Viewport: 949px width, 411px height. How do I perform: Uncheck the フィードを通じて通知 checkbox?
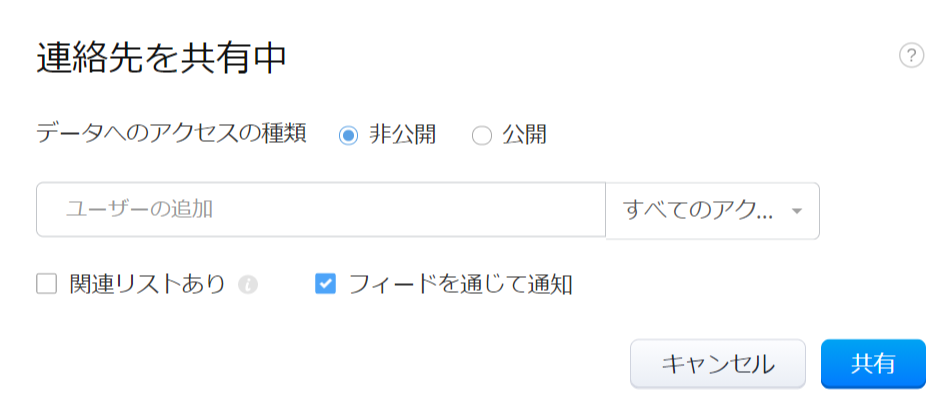325,285
